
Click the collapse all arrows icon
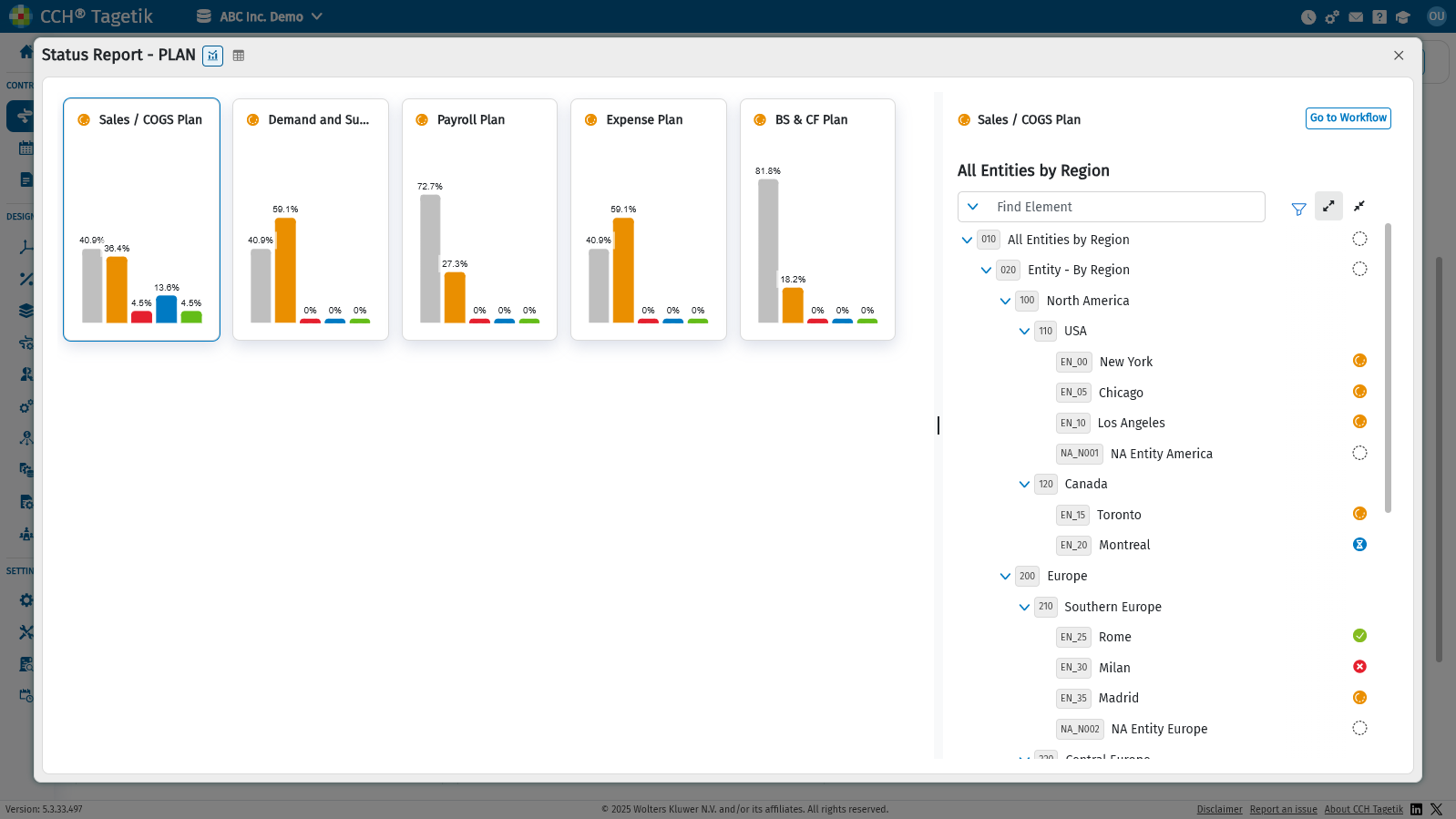pos(1359,206)
